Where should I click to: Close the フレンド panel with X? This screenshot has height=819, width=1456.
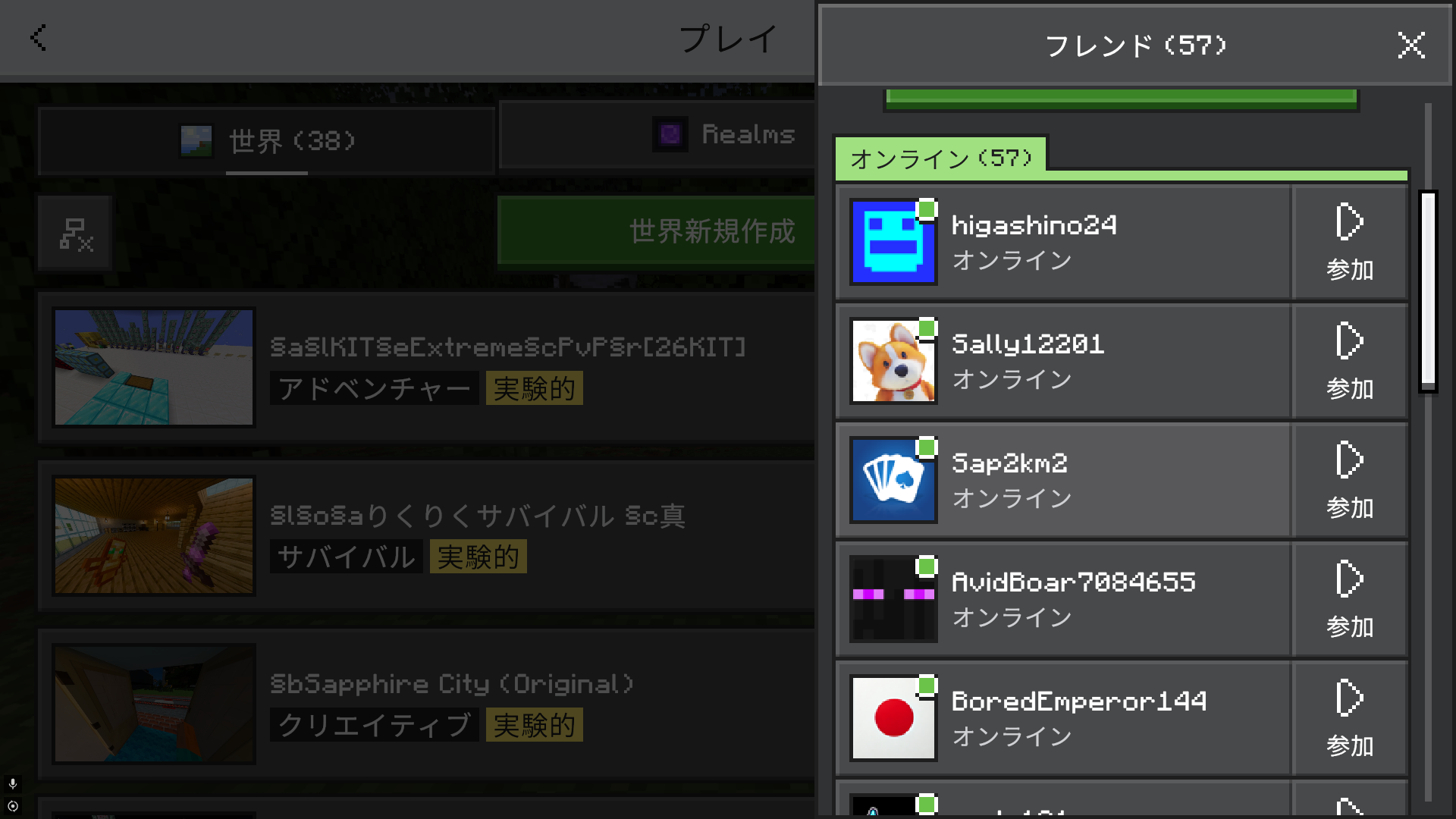point(1411,45)
